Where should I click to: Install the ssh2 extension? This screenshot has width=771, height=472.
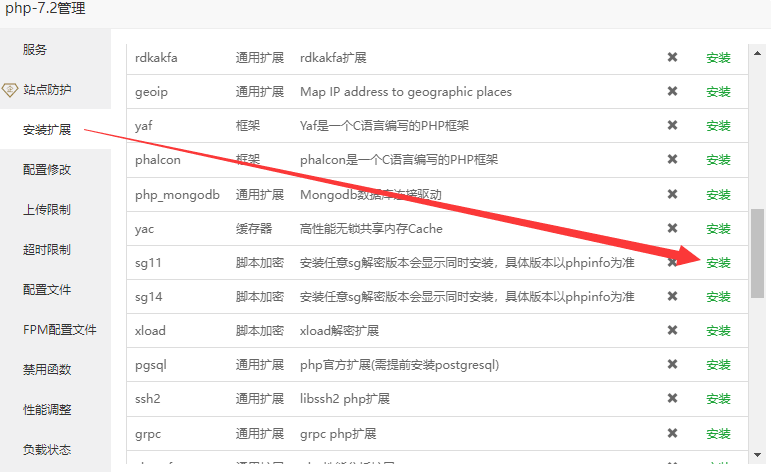(718, 398)
